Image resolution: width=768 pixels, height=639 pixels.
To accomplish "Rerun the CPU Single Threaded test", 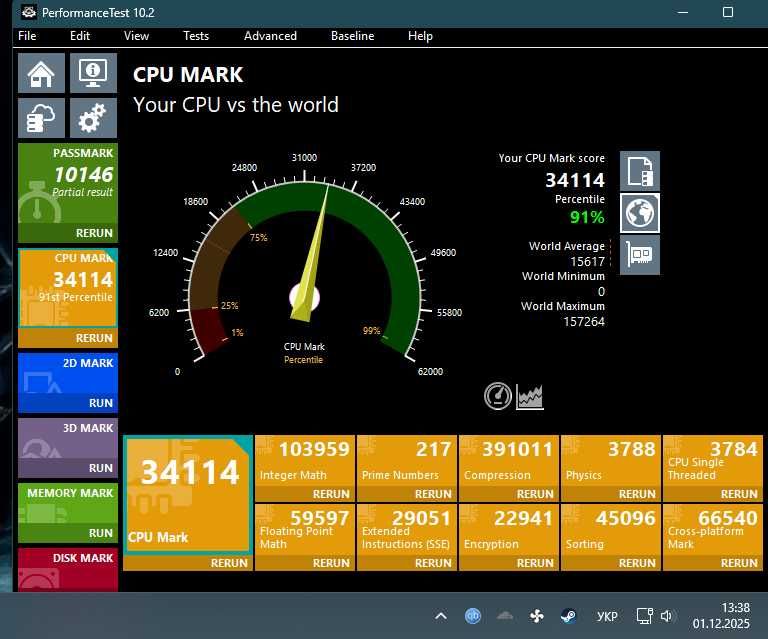I will 739,494.
